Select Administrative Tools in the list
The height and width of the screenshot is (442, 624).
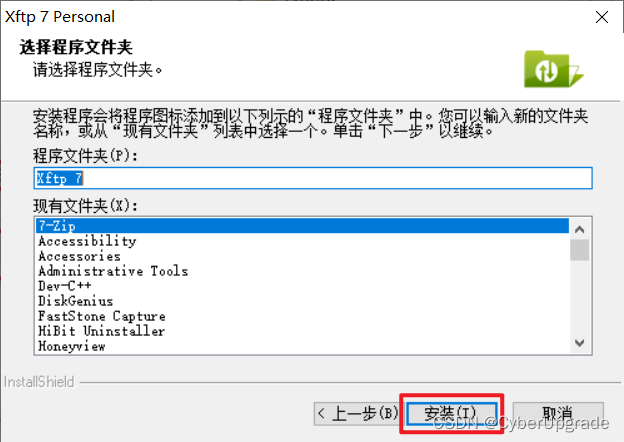click(x=302, y=271)
